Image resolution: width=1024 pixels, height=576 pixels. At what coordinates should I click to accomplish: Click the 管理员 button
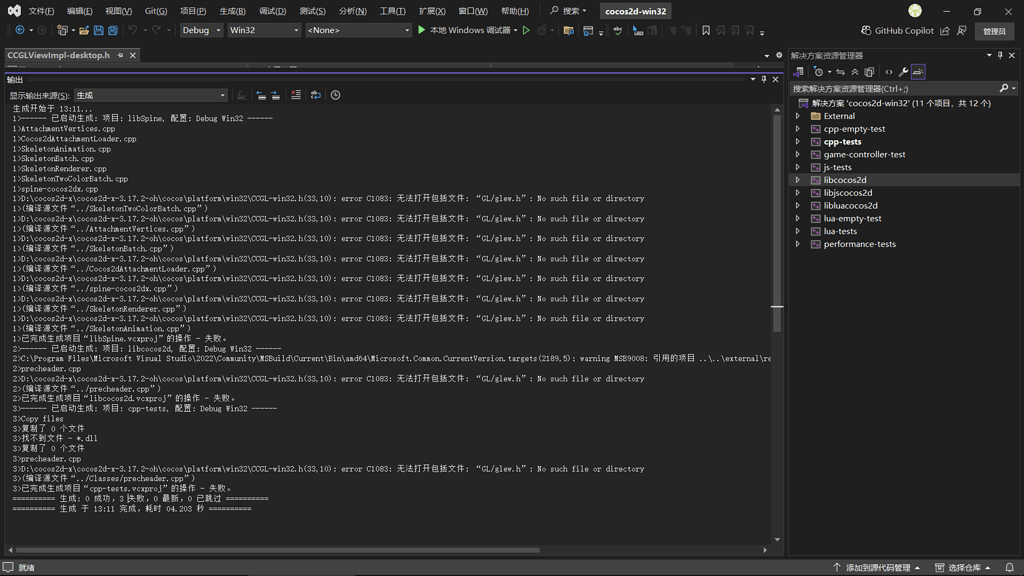(994, 31)
